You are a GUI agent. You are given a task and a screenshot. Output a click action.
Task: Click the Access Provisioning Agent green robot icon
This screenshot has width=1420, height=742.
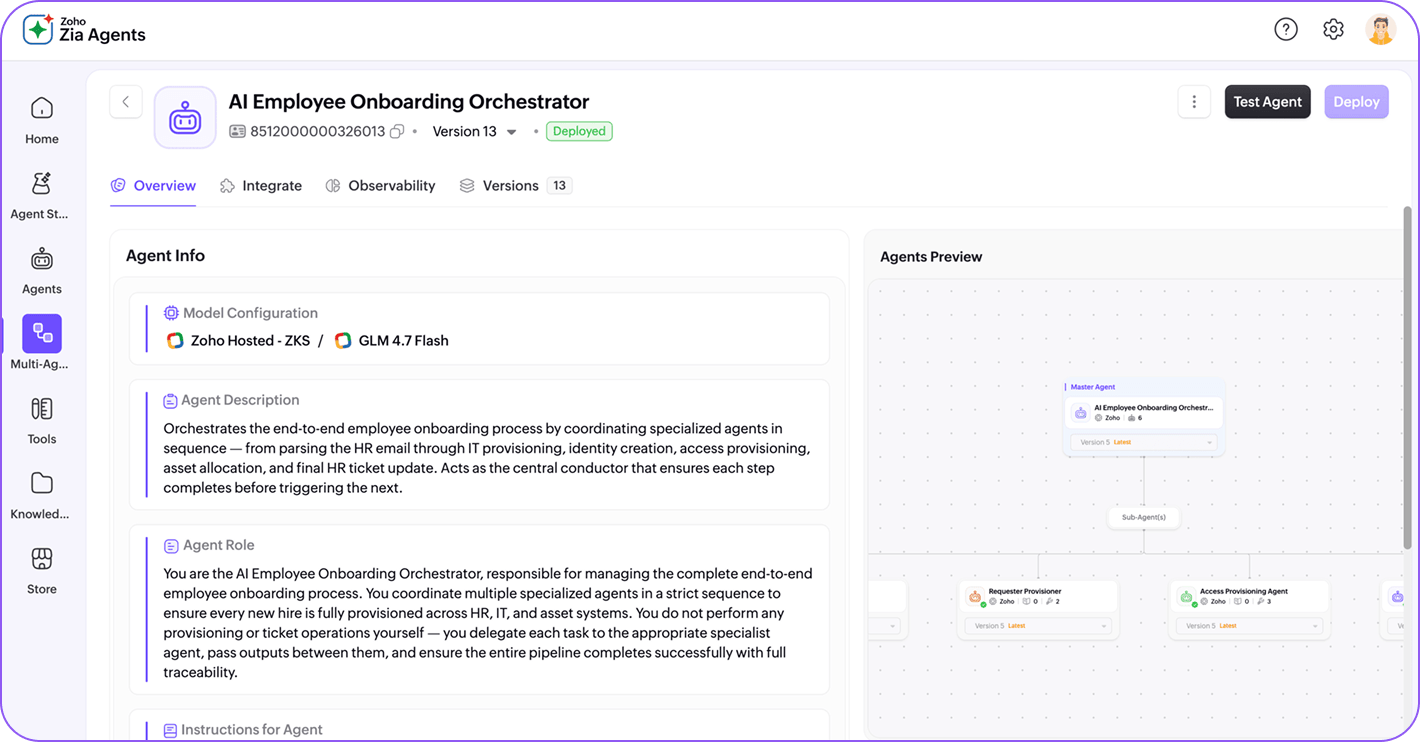1186,597
